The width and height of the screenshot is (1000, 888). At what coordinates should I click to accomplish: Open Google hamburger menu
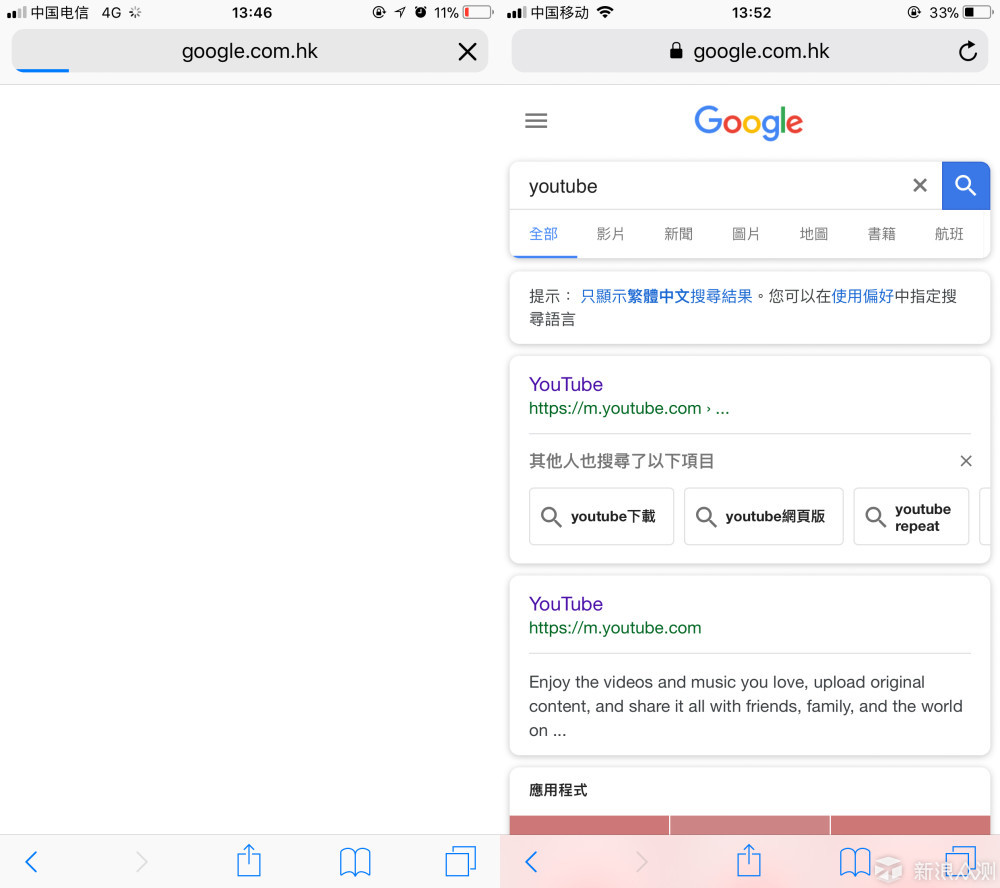536,121
